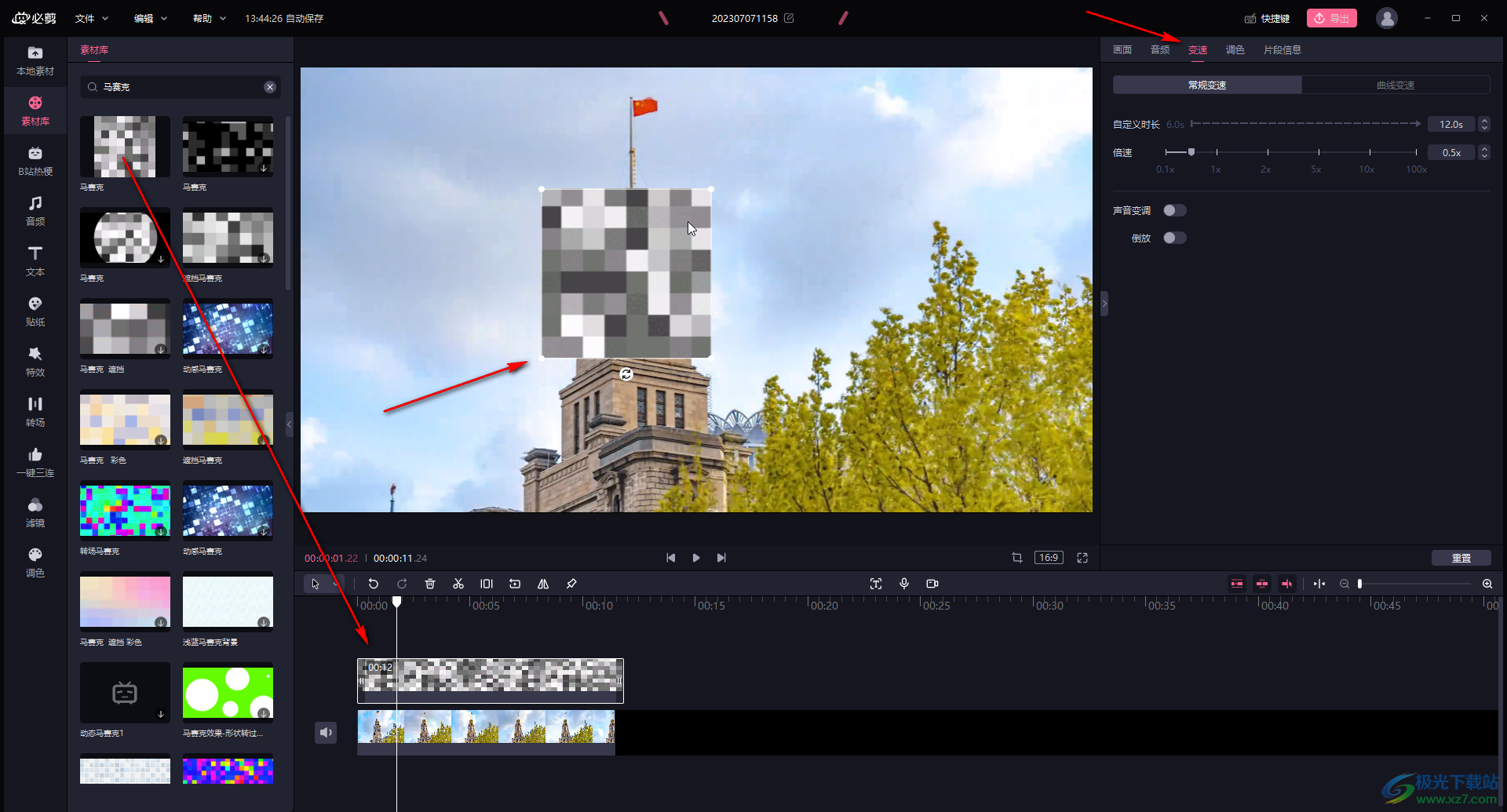Open the B站热梗 panel
The height and width of the screenshot is (812, 1507).
coord(35,162)
